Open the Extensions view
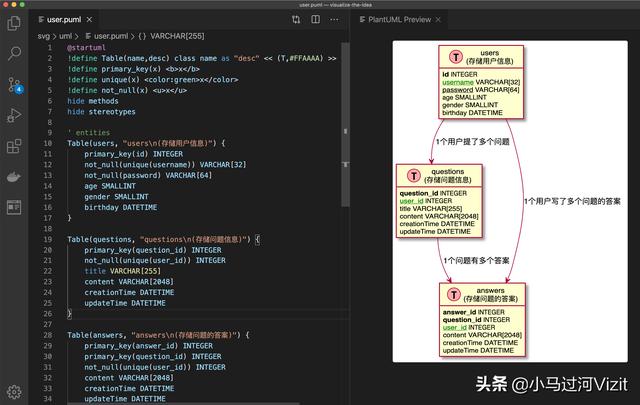The height and width of the screenshot is (405, 640). tap(14, 146)
